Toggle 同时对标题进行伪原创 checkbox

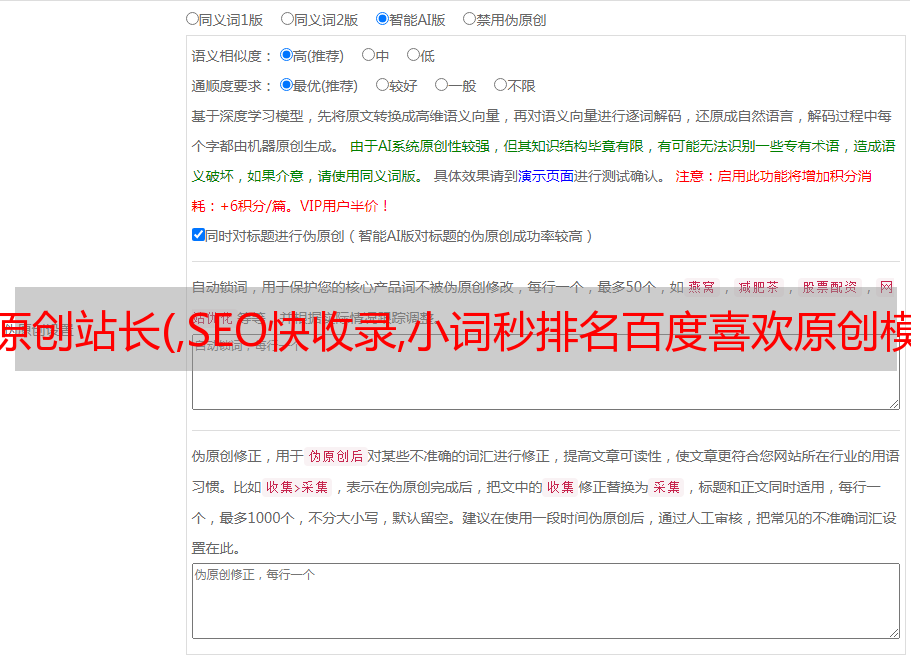pyautogui.click(x=198, y=235)
